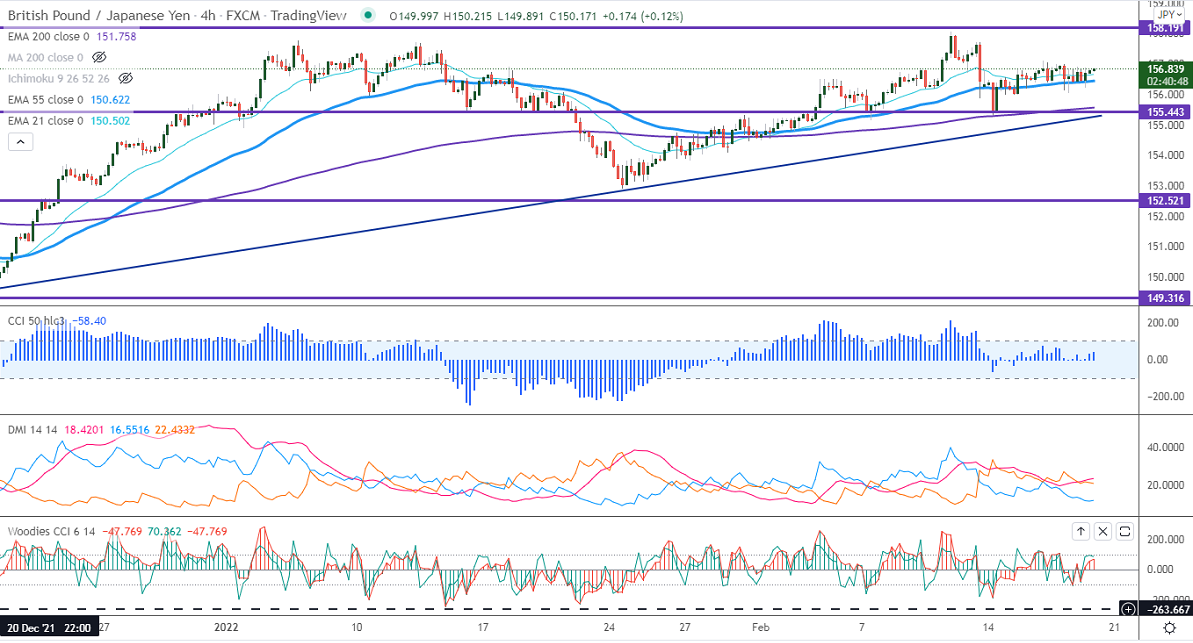Click the 20 Dec '21 22:00 date label

(x=49, y=628)
